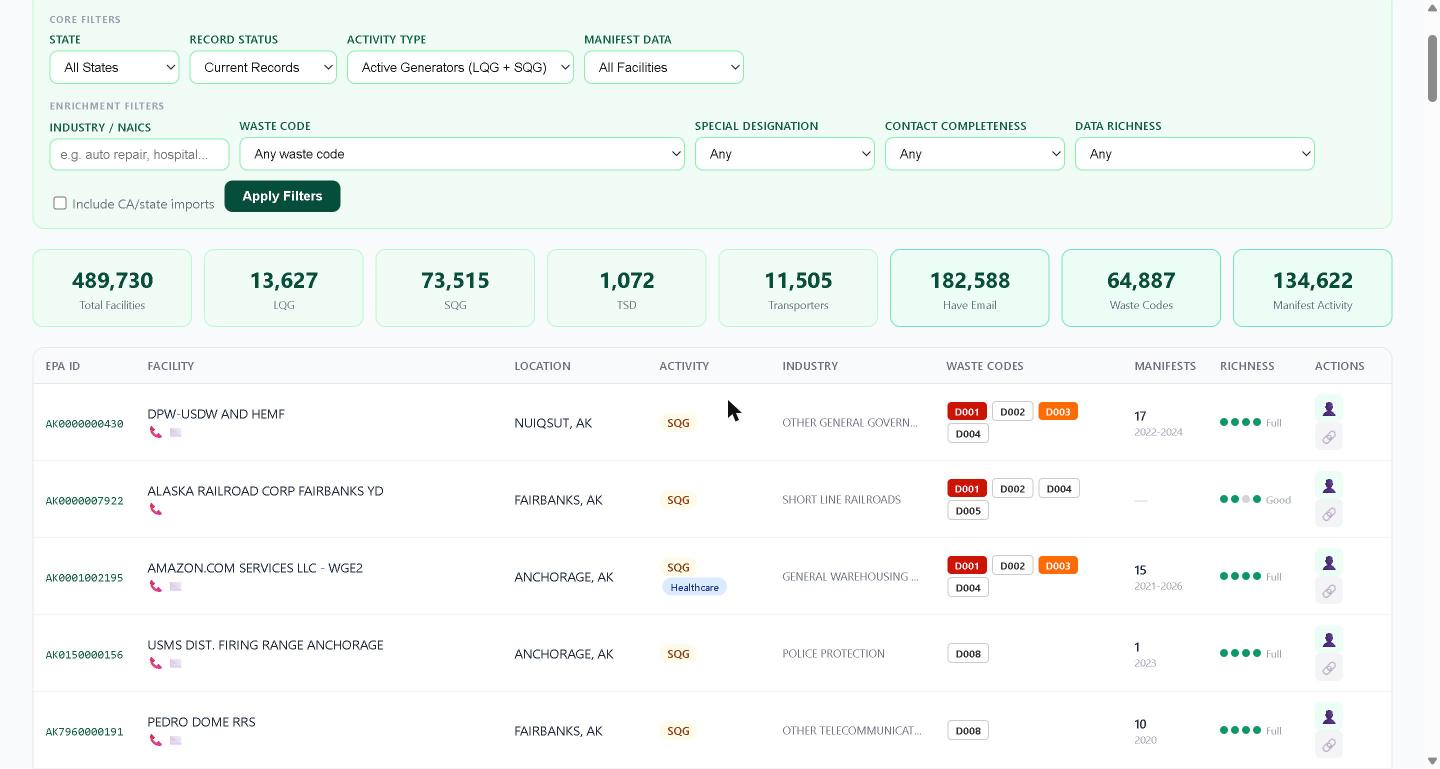Click chain link icon for PEDRO DOME RRS row
The height and width of the screenshot is (769, 1440).
coord(1328,745)
